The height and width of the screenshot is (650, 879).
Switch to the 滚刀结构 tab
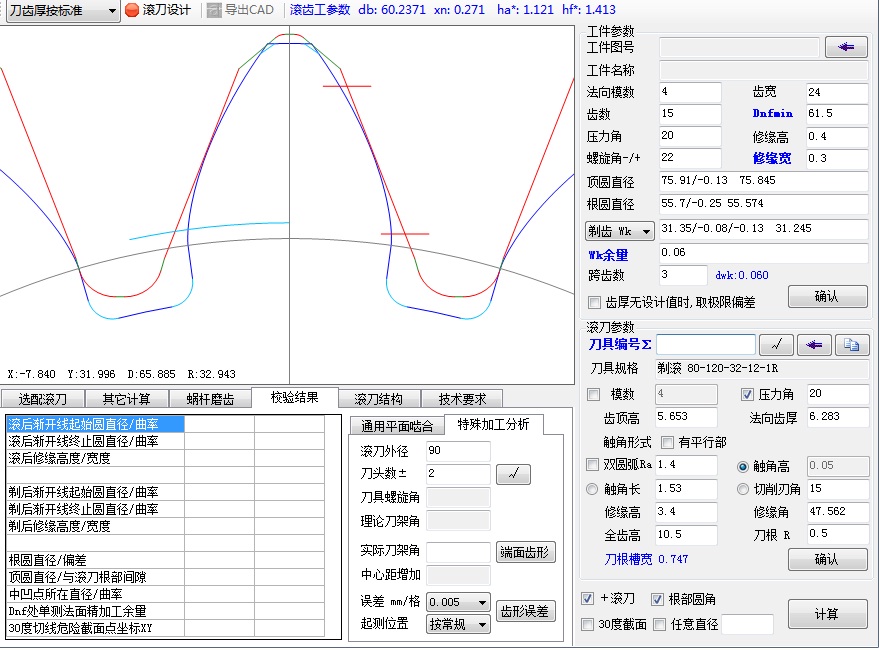click(x=378, y=399)
